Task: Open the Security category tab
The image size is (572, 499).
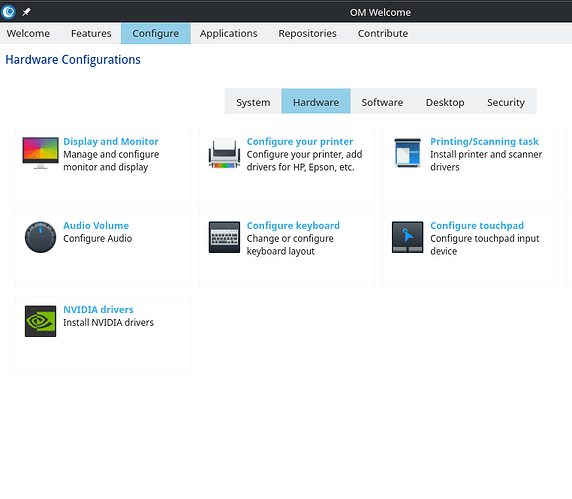Action: (506, 102)
